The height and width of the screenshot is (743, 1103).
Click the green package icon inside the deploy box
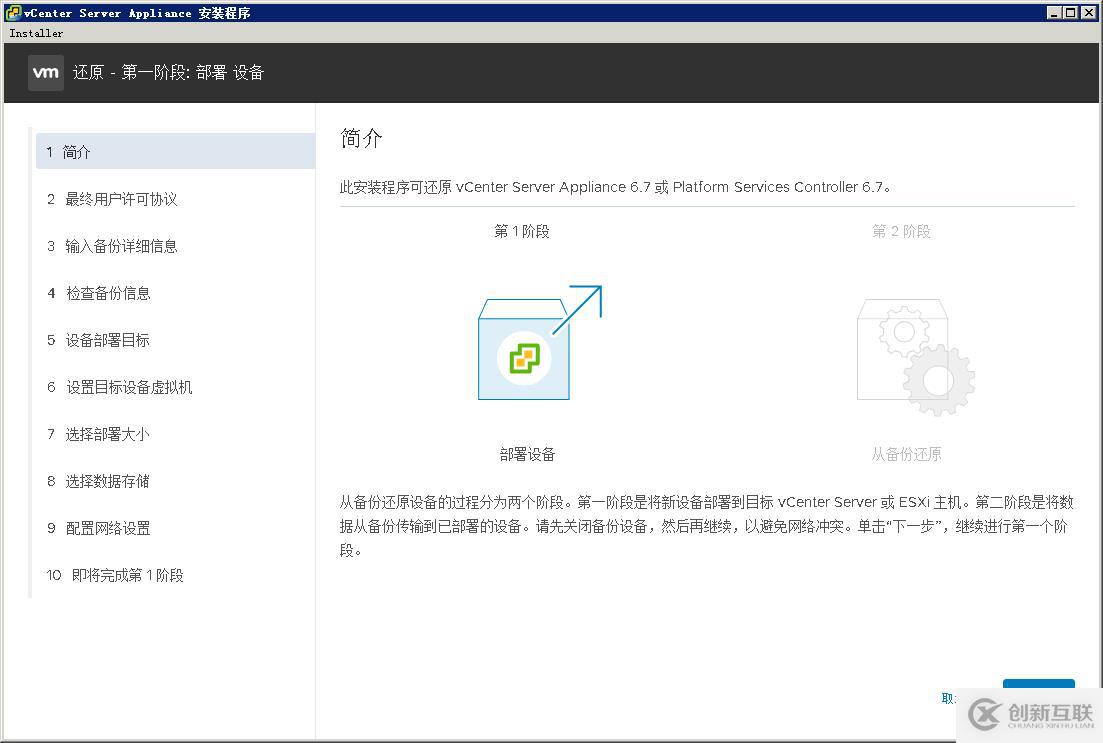point(524,358)
